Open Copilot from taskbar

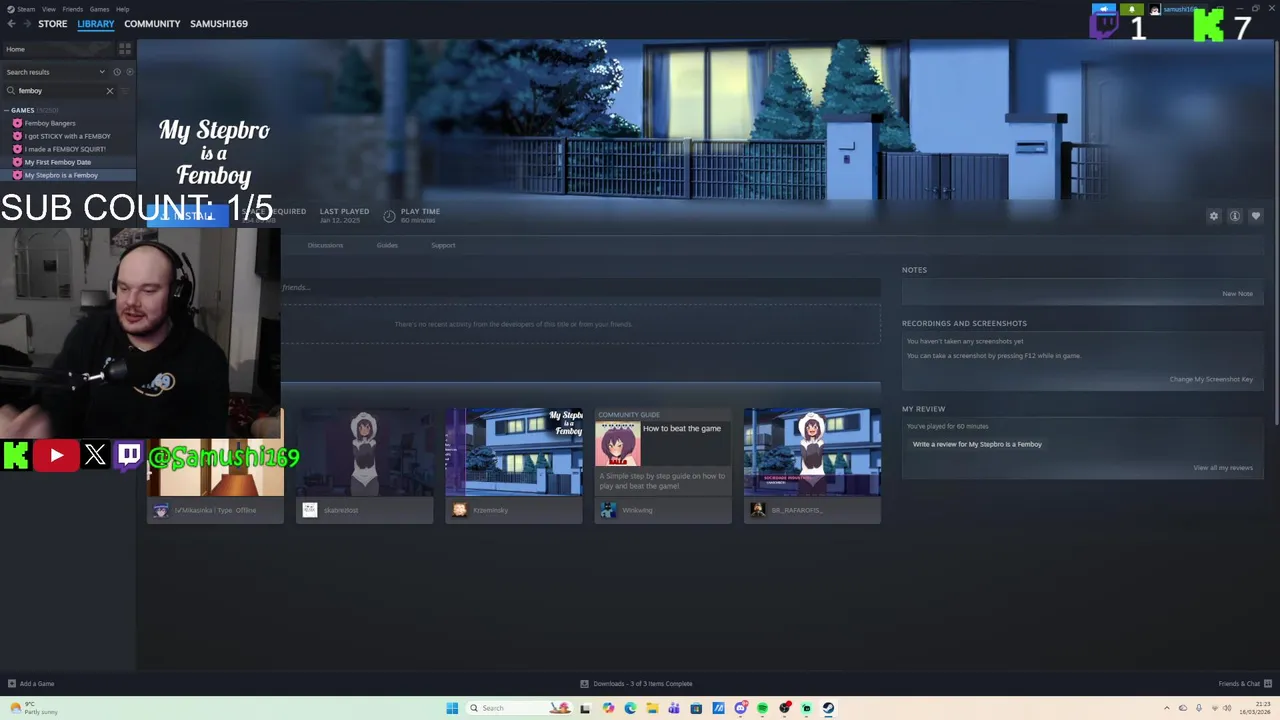pos(608,708)
